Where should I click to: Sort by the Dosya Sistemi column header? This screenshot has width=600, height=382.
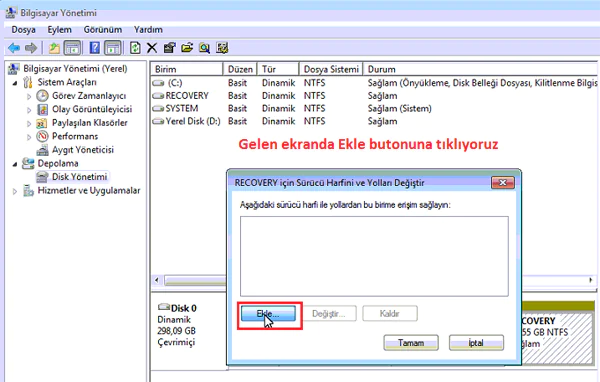click(331, 69)
